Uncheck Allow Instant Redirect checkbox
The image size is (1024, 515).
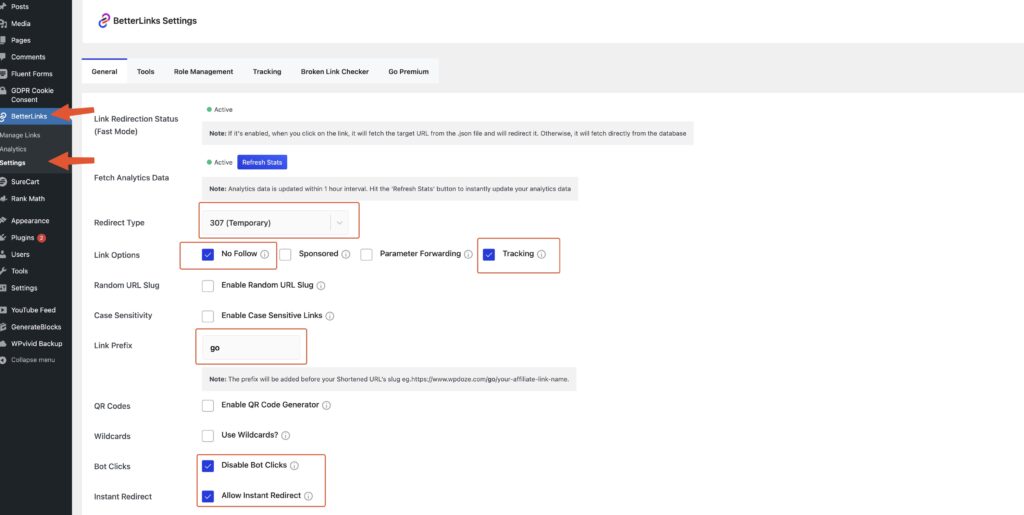pyautogui.click(x=208, y=496)
